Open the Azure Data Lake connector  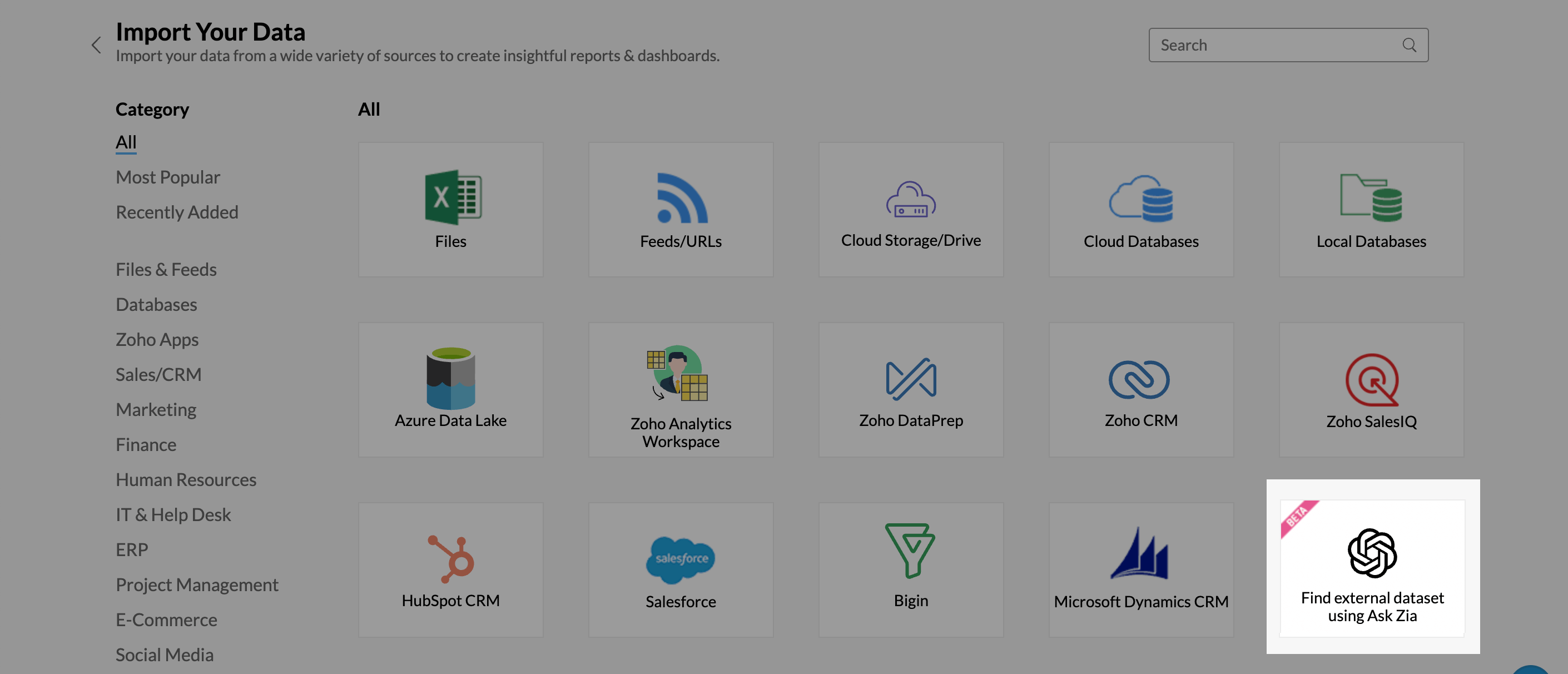click(x=450, y=390)
